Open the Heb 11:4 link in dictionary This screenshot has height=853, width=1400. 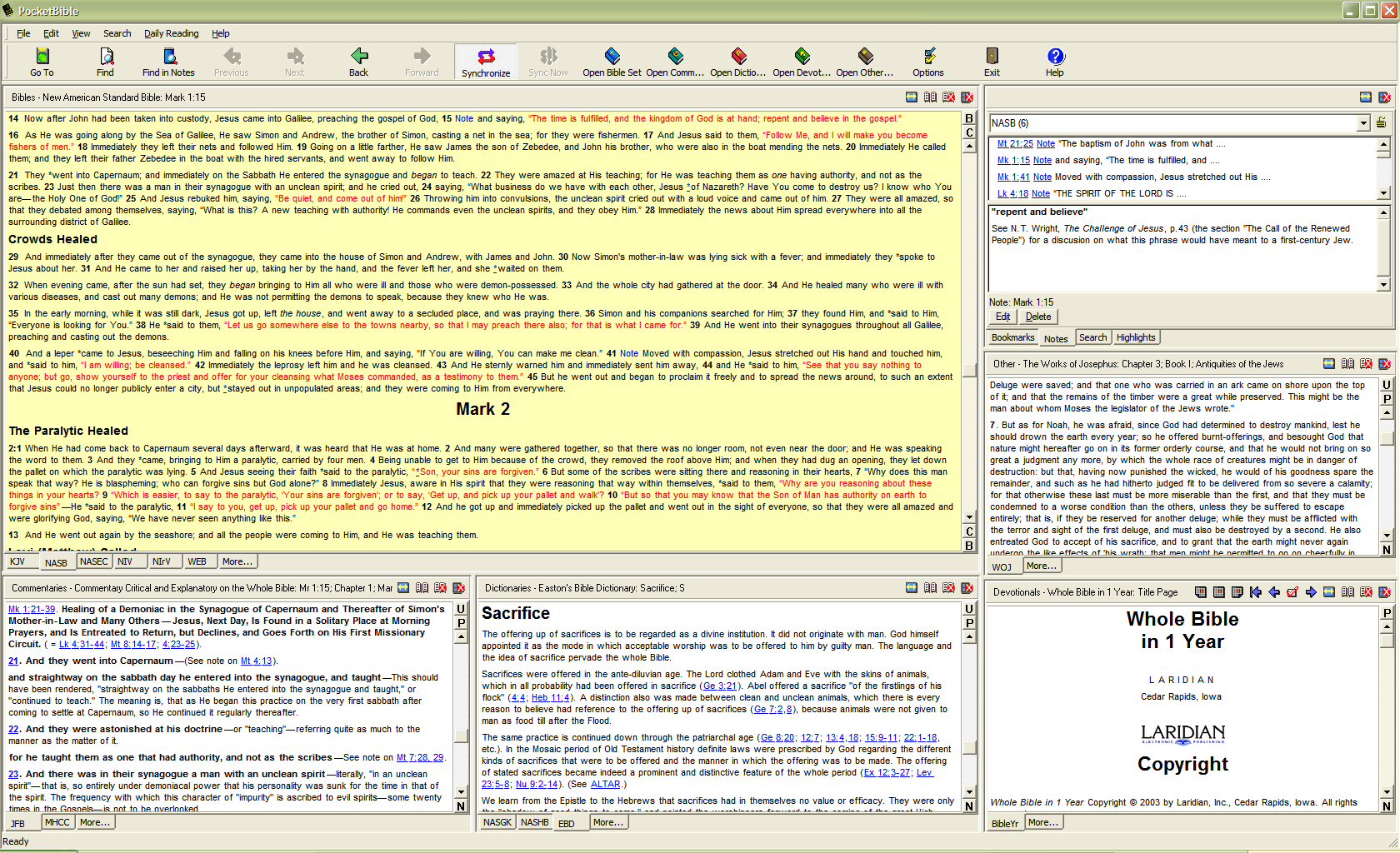(550, 698)
